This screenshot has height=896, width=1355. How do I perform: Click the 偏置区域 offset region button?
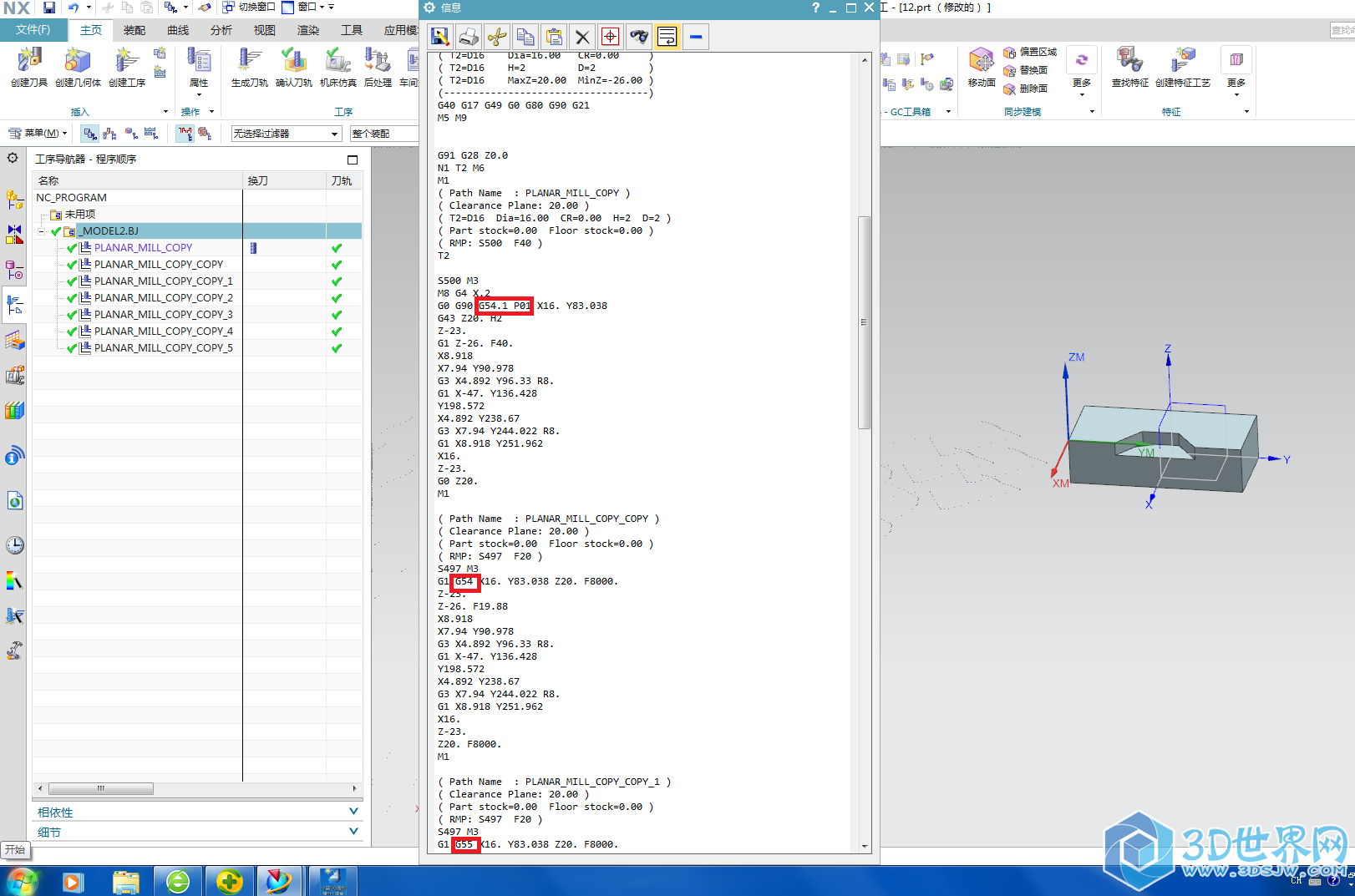(1030, 52)
